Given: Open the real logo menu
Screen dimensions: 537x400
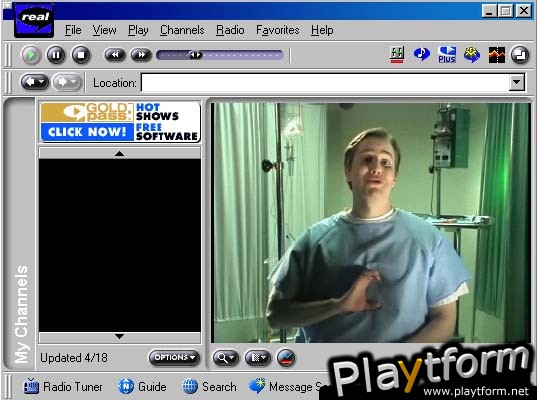Looking at the screenshot, I should point(34,20).
